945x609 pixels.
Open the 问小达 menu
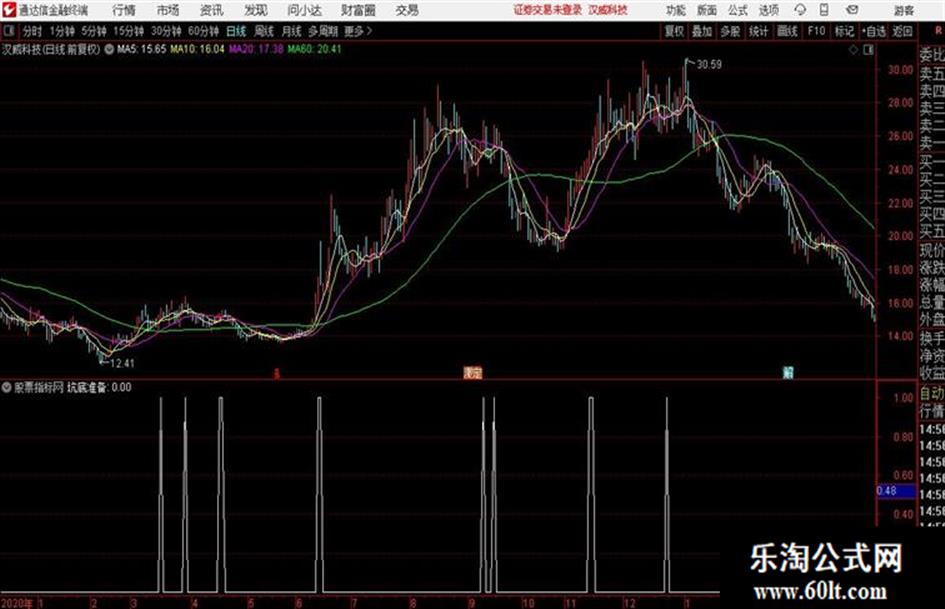point(304,10)
